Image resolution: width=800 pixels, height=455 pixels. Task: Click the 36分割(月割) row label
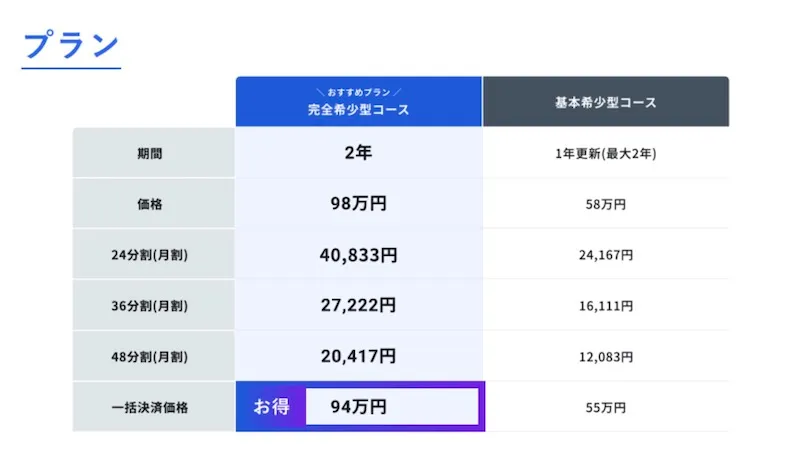pyautogui.click(x=153, y=305)
